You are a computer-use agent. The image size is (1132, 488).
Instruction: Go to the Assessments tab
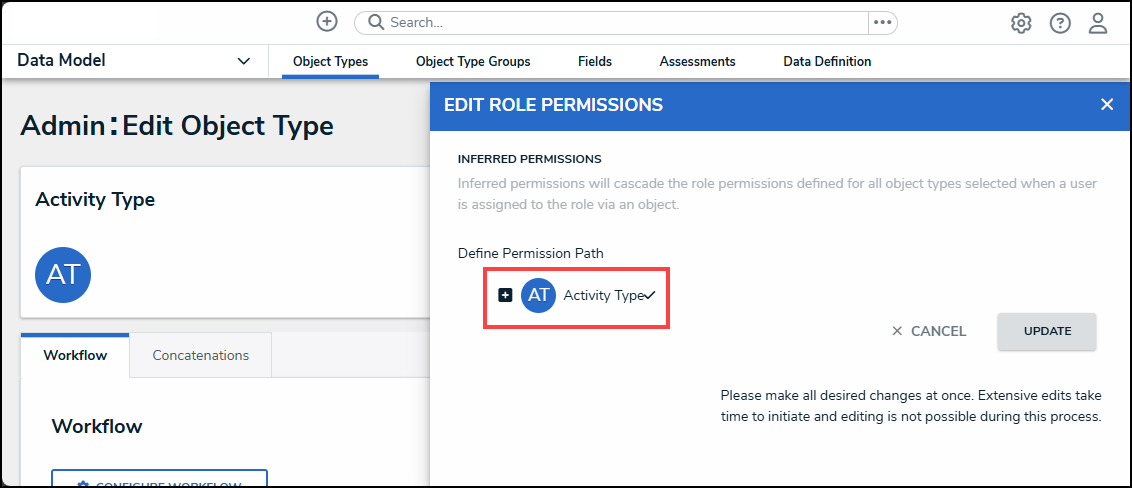click(697, 61)
